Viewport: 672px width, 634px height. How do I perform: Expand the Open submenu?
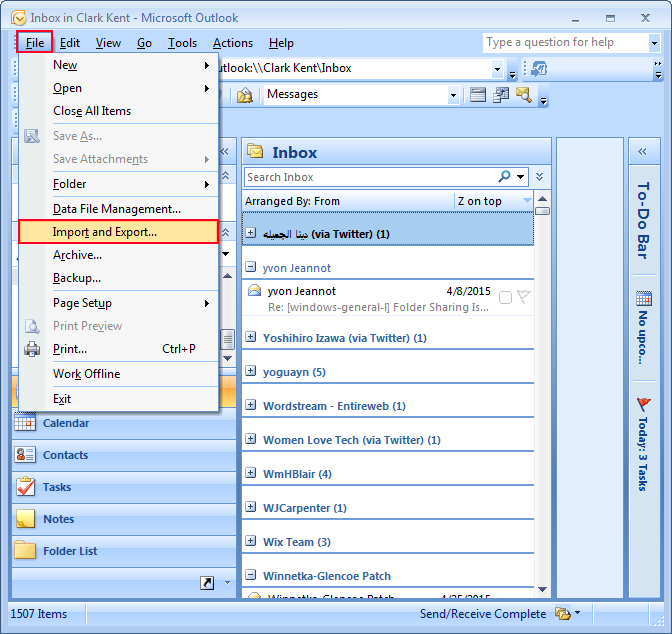click(119, 88)
